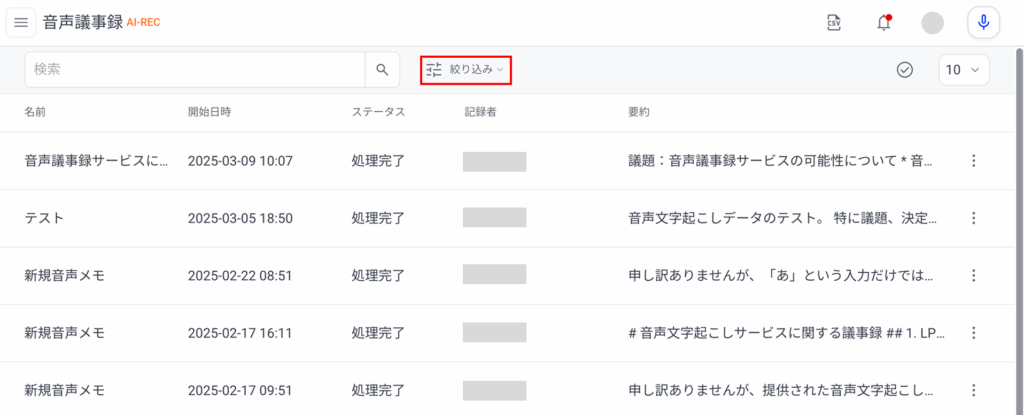The height and width of the screenshot is (415, 1024).
Task: Click the 名前 column header
Action: tap(35, 112)
